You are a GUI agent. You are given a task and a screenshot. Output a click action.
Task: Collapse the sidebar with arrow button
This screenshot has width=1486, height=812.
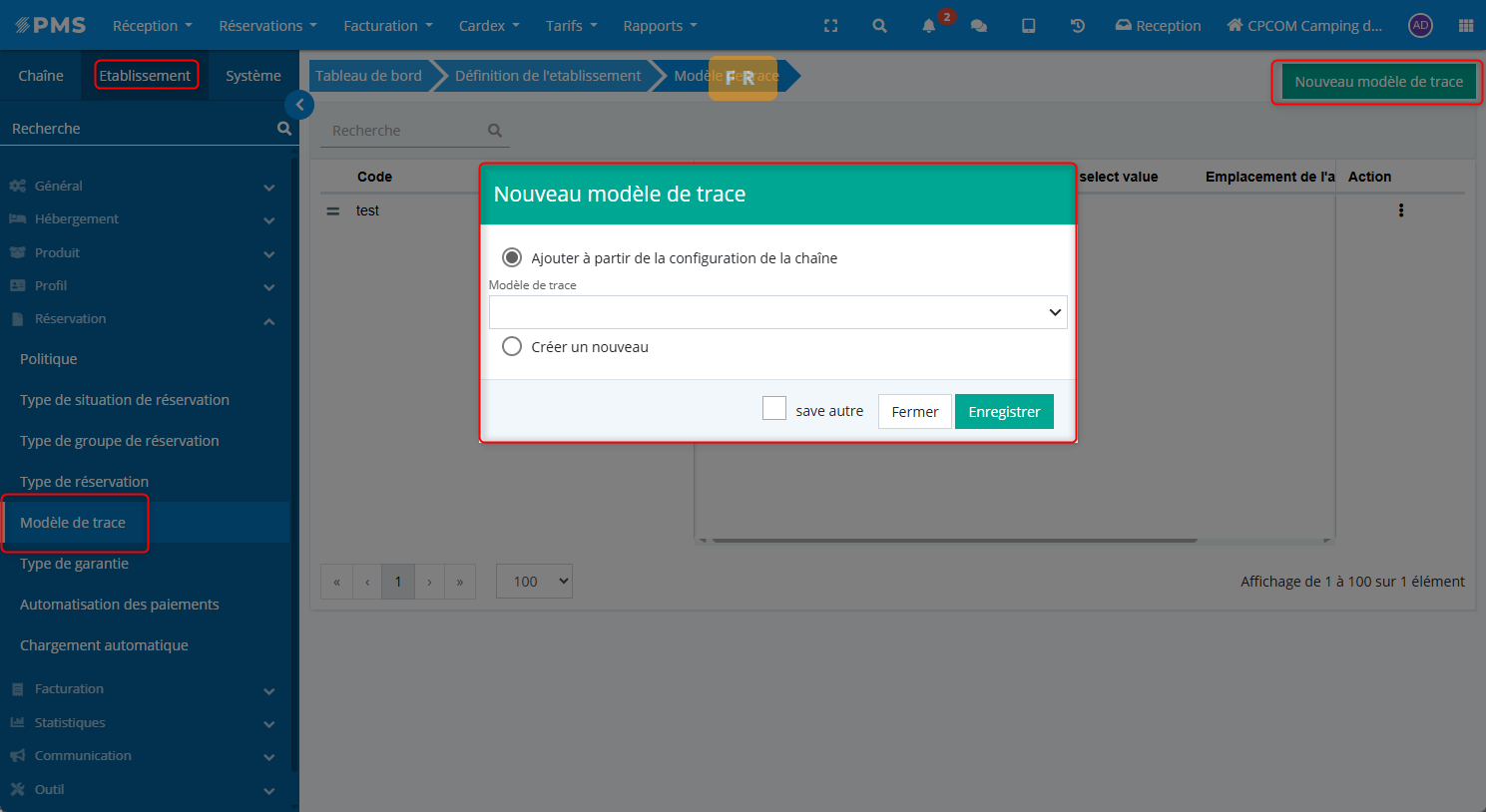[299, 105]
